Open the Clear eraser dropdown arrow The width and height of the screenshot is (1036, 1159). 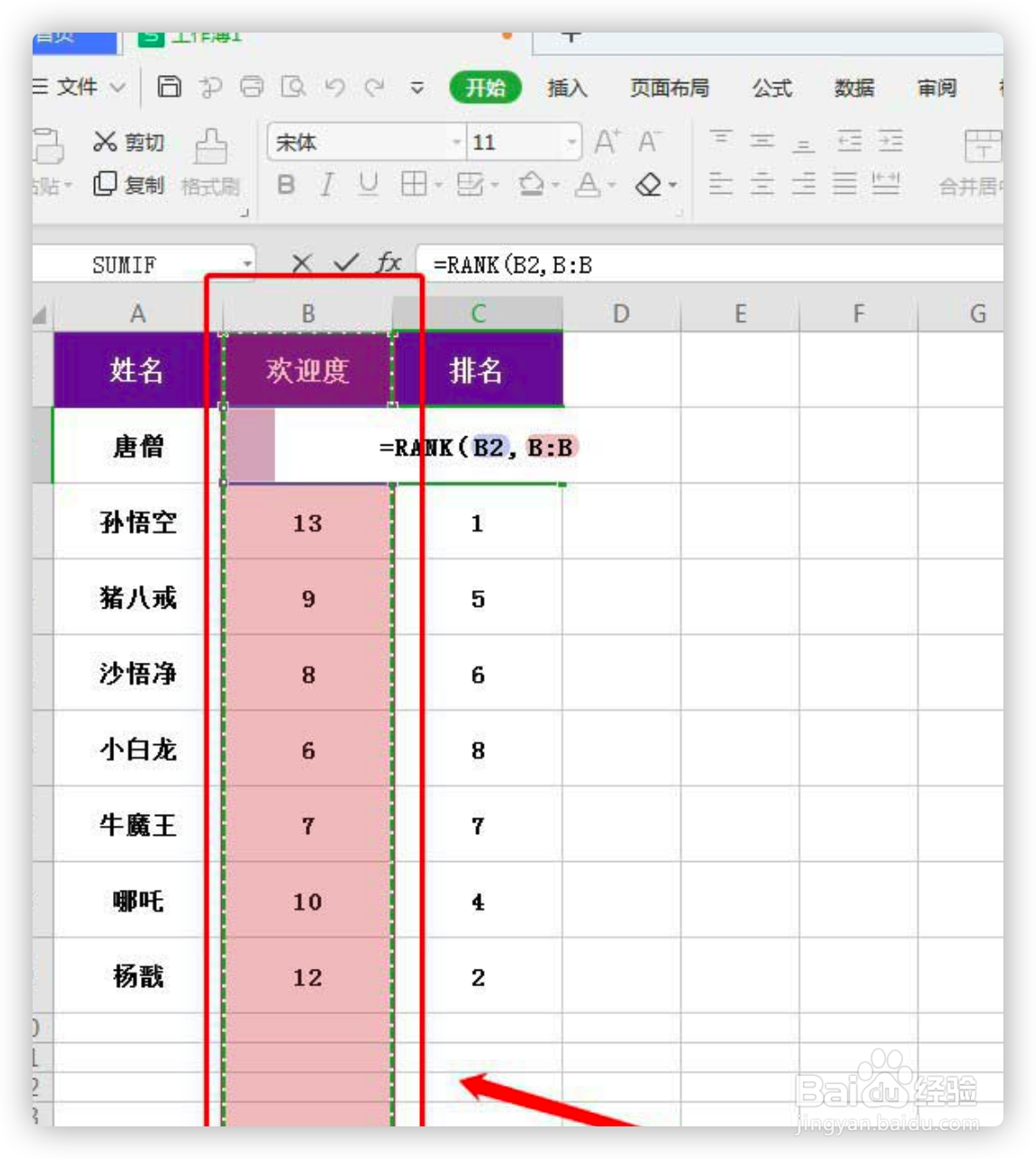pyautogui.click(x=673, y=186)
